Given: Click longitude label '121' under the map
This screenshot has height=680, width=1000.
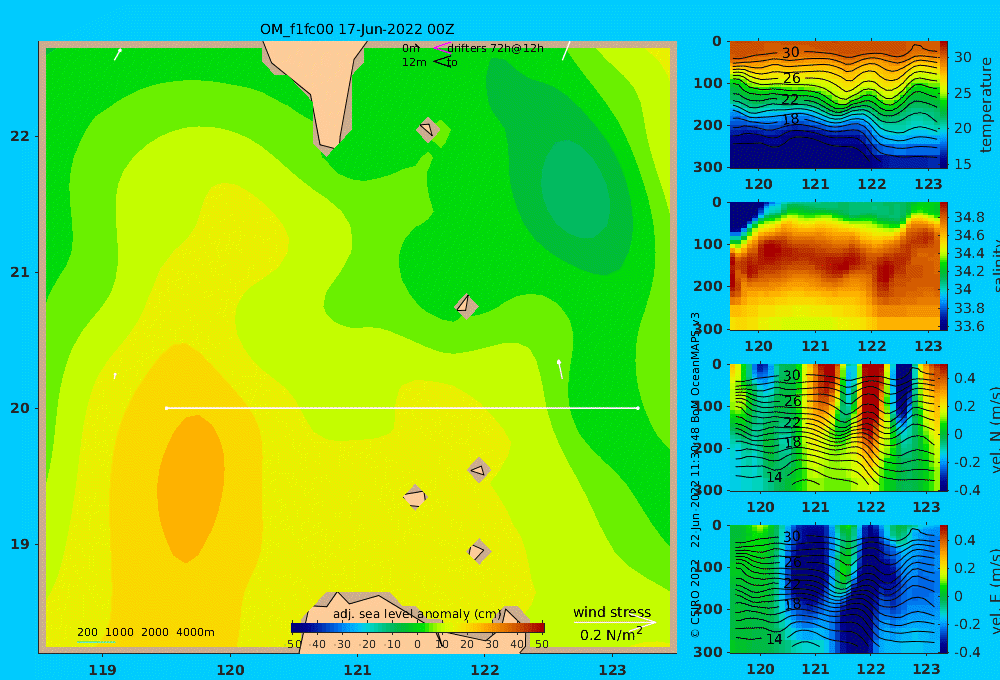Looking at the screenshot, I should 357,670.
